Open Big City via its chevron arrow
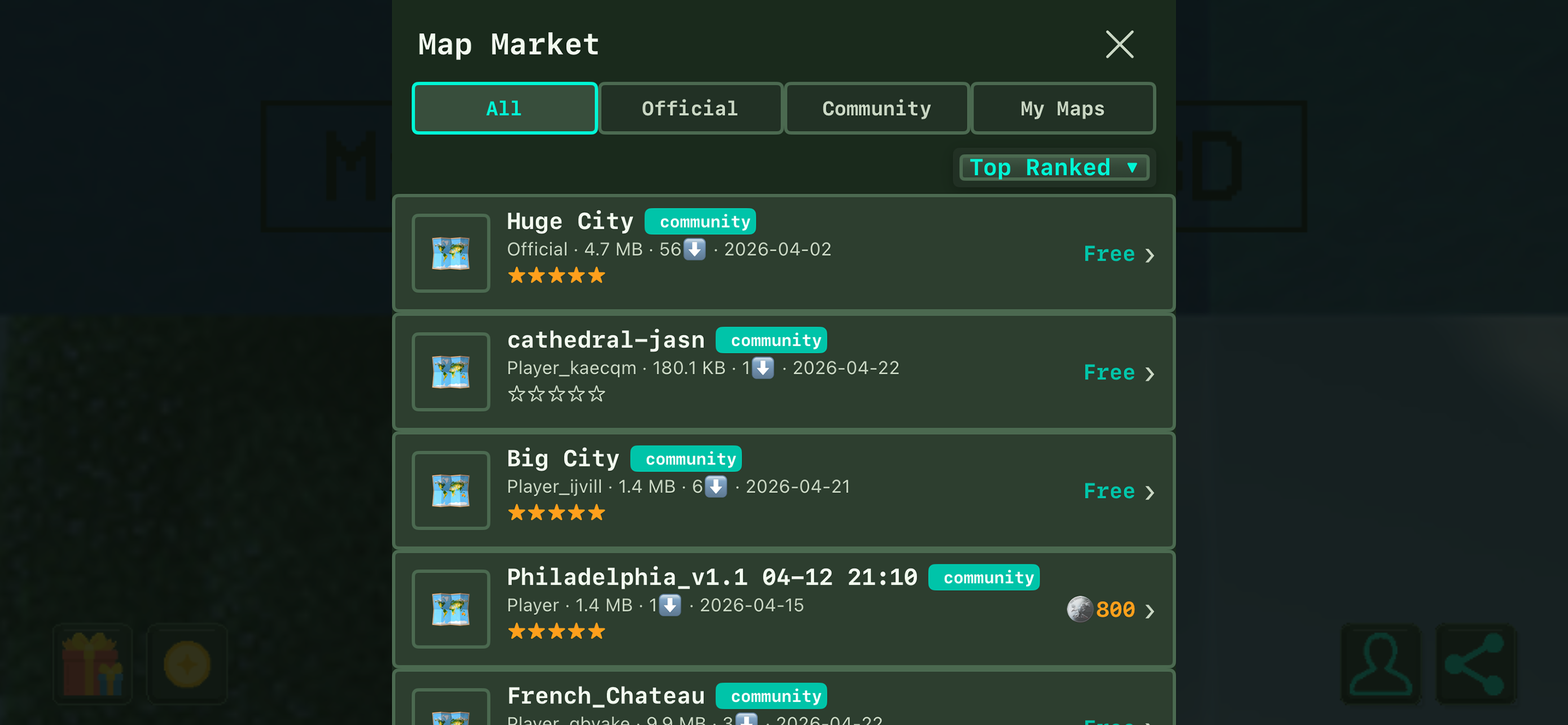 [x=1149, y=492]
